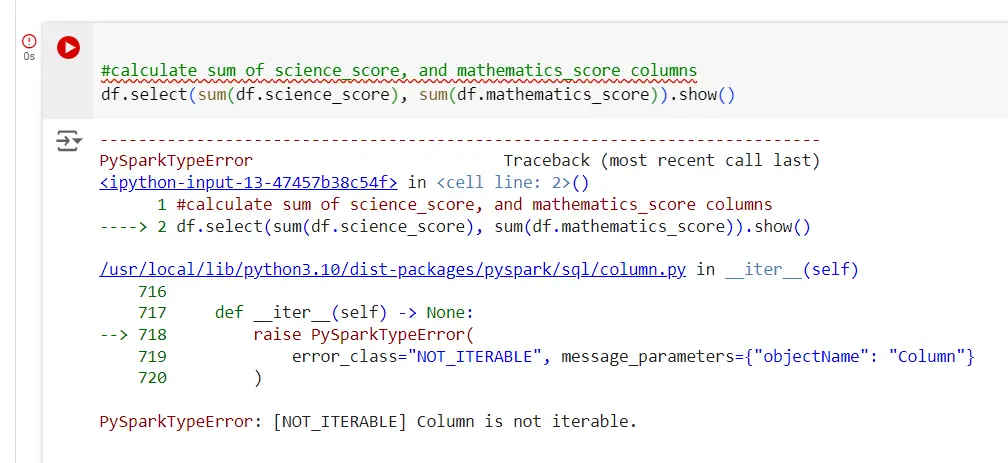
Task: Click the first sum function in the code cell
Action: point(211,95)
